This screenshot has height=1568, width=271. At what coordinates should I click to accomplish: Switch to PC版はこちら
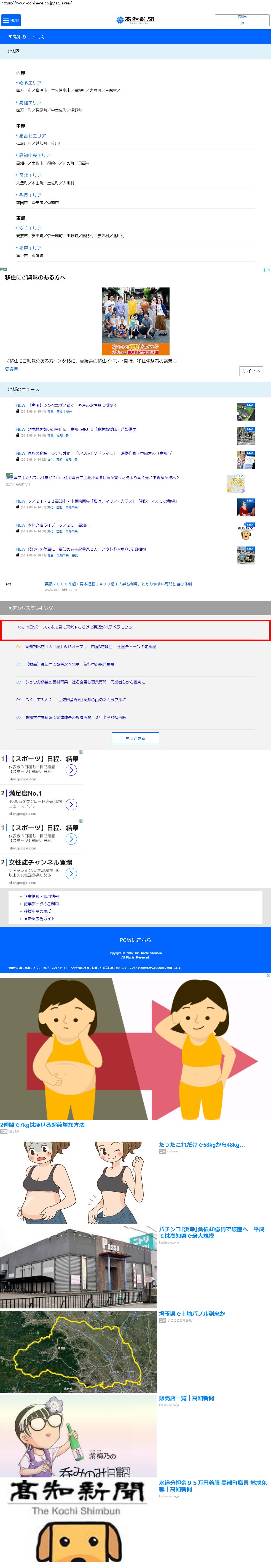tap(136, 940)
